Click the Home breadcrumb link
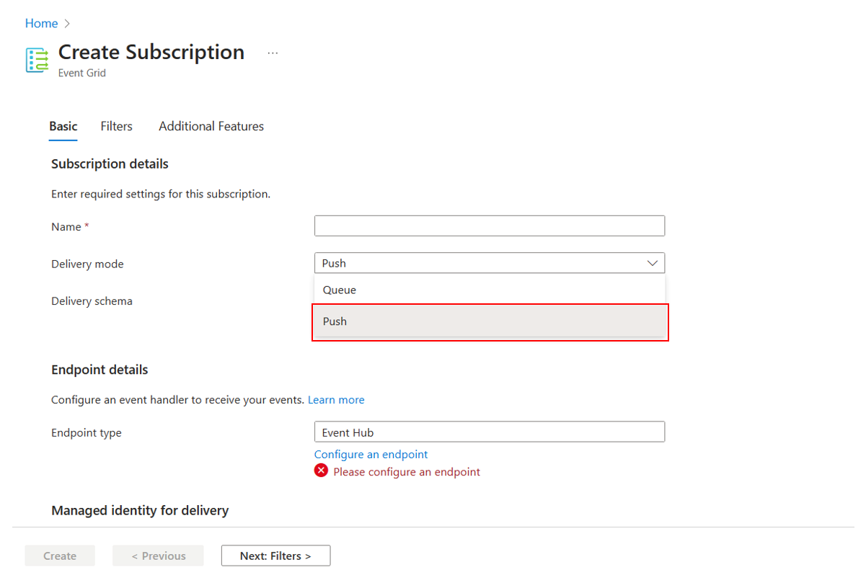This screenshot has height=580, width=866. coord(40,22)
